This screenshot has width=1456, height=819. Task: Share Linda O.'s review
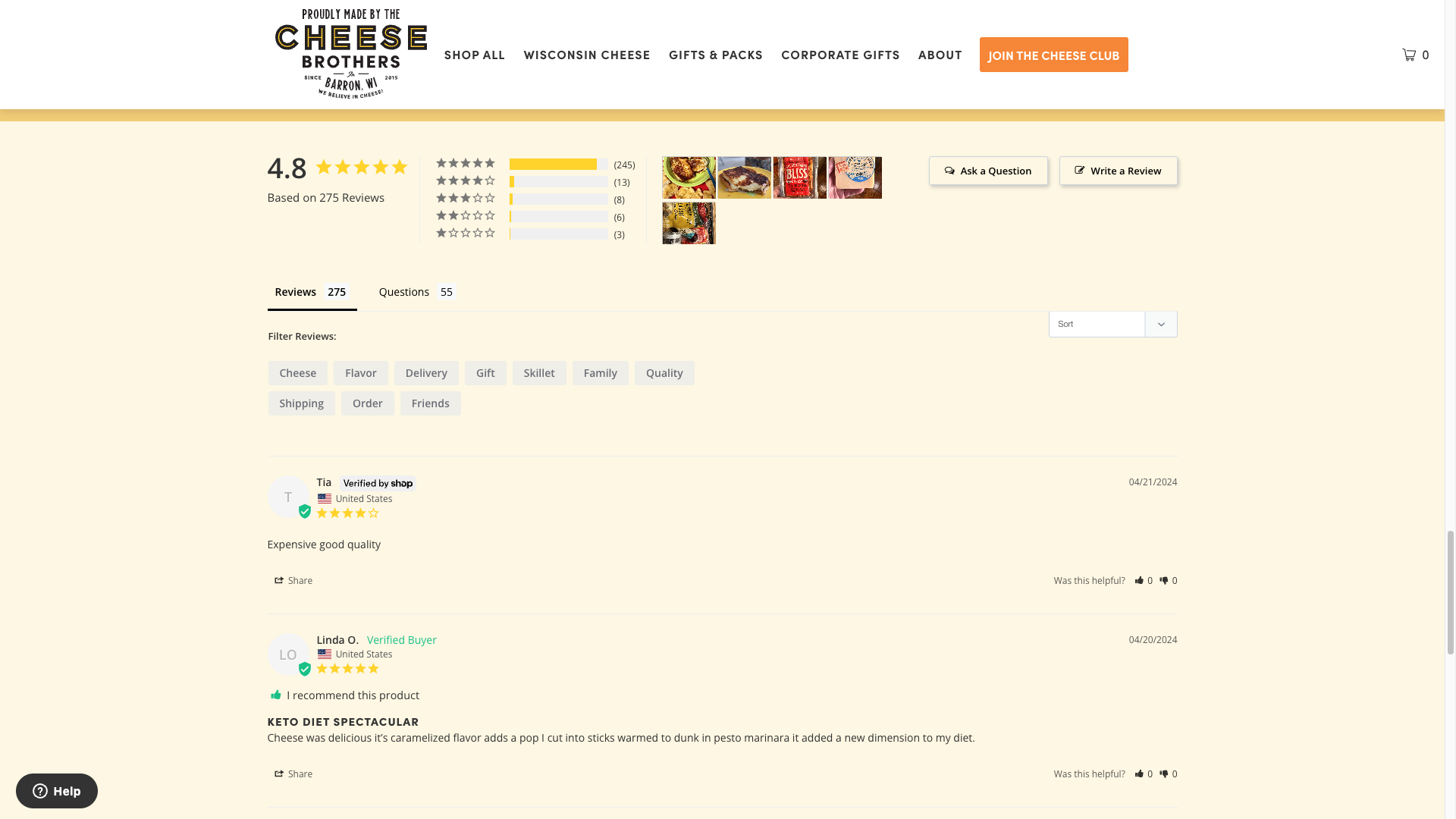[293, 773]
